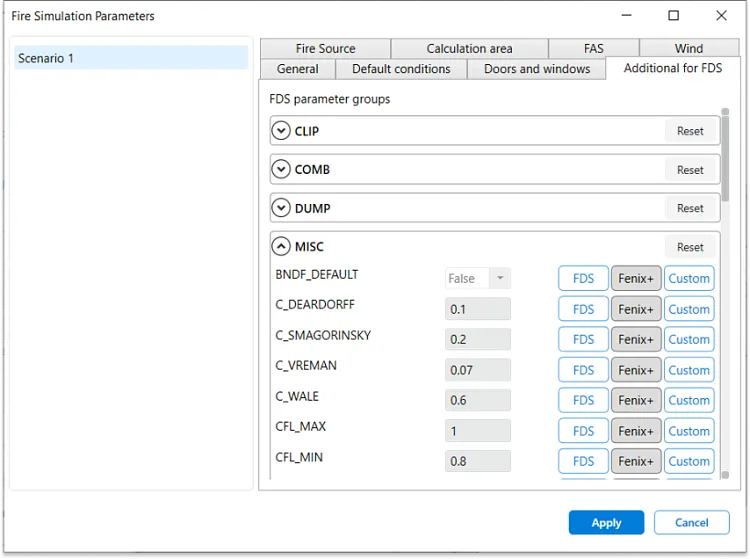Expand the CLIP parameter group chevron
This screenshot has width=750, height=559.
(x=281, y=131)
